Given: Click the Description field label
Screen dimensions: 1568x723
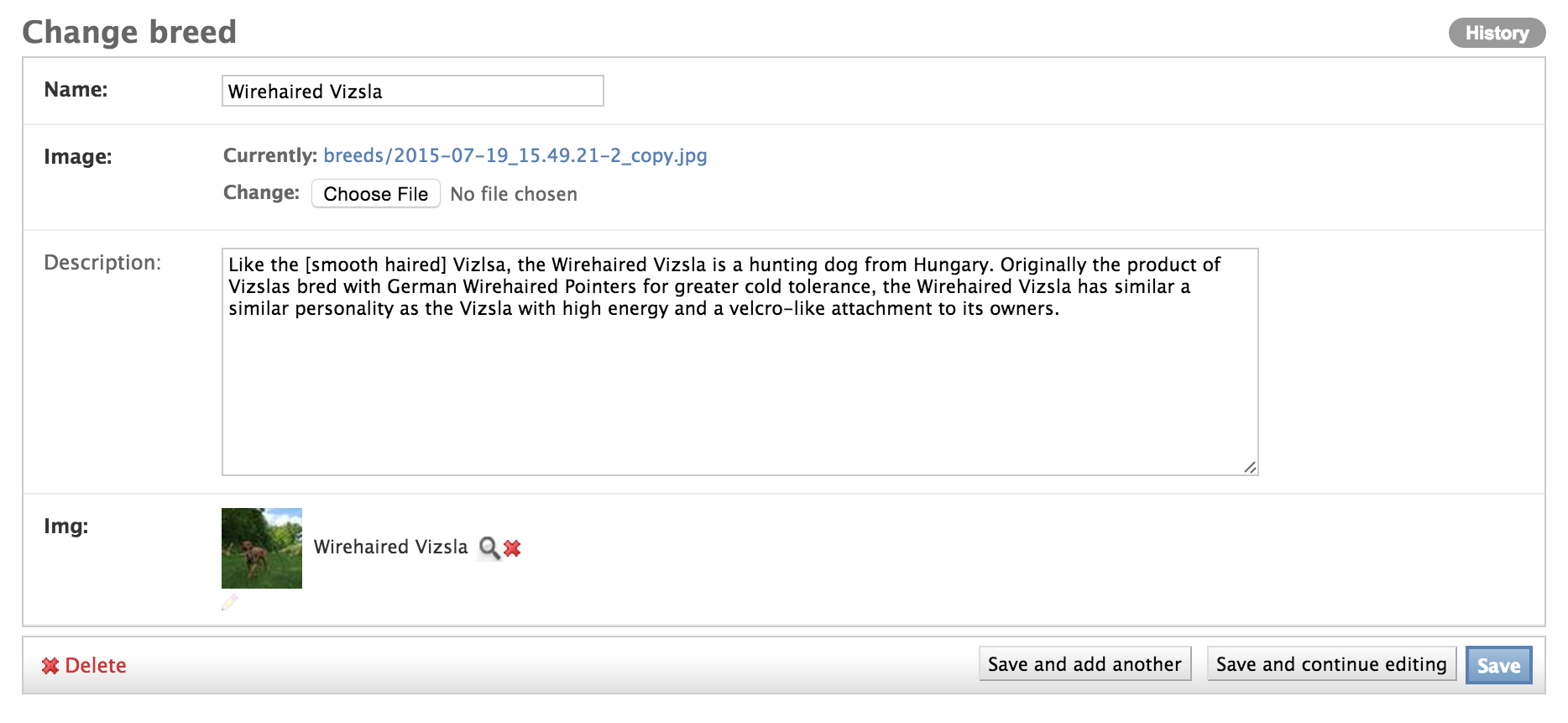Looking at the screenshot, I should [102, 263].
